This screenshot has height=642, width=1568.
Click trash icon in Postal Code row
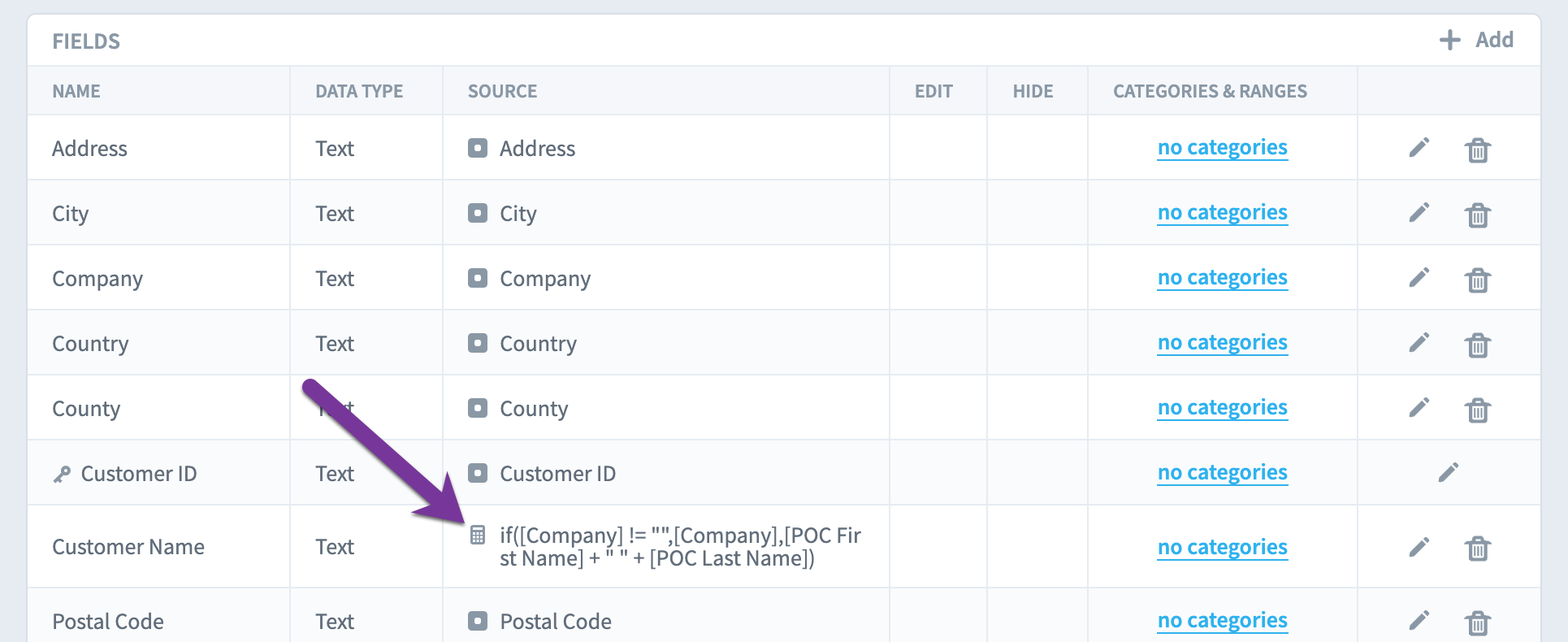[1478, 622]
